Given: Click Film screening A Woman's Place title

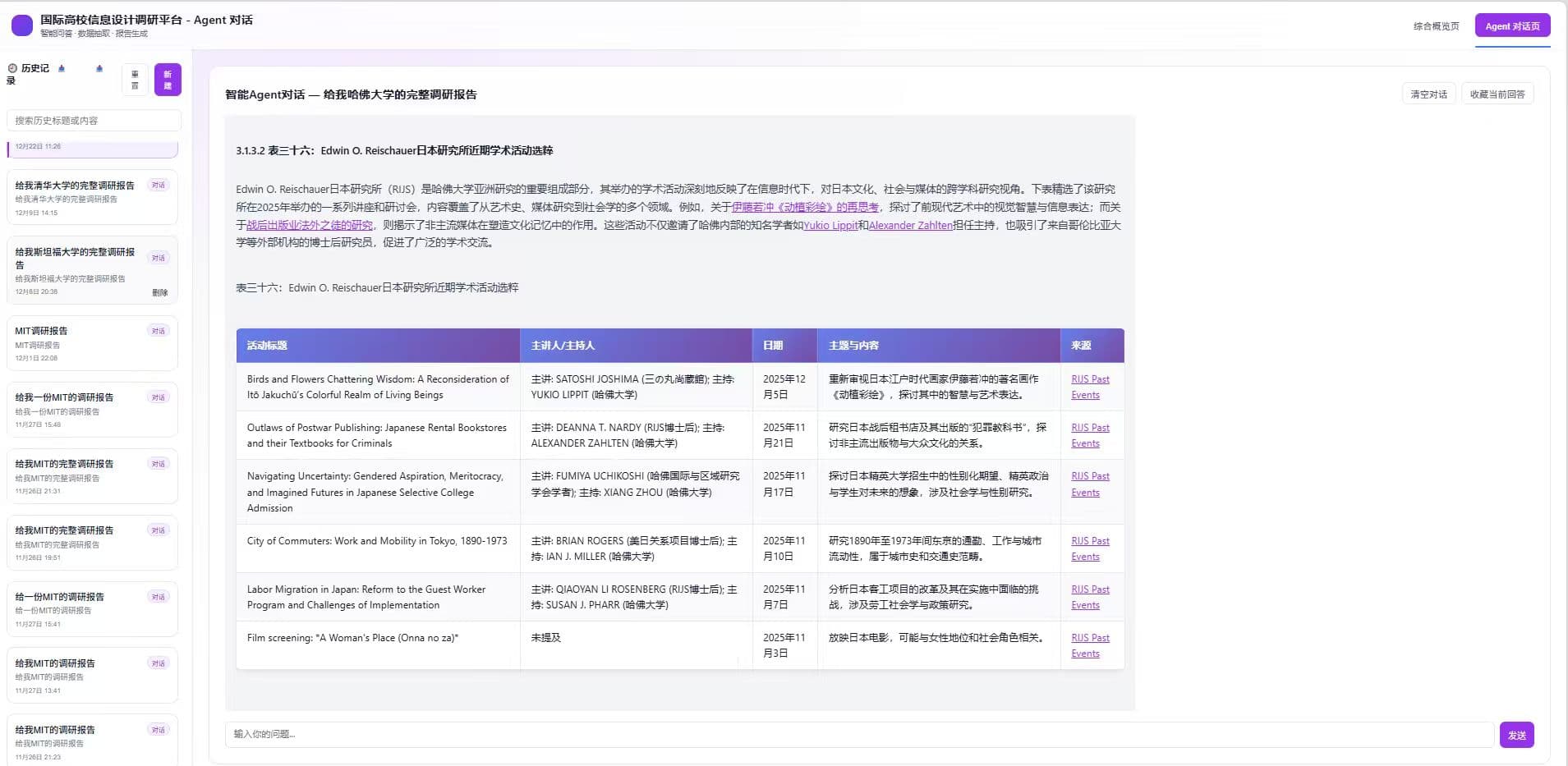Looking at the screenshot, I should tap(353, 638).
